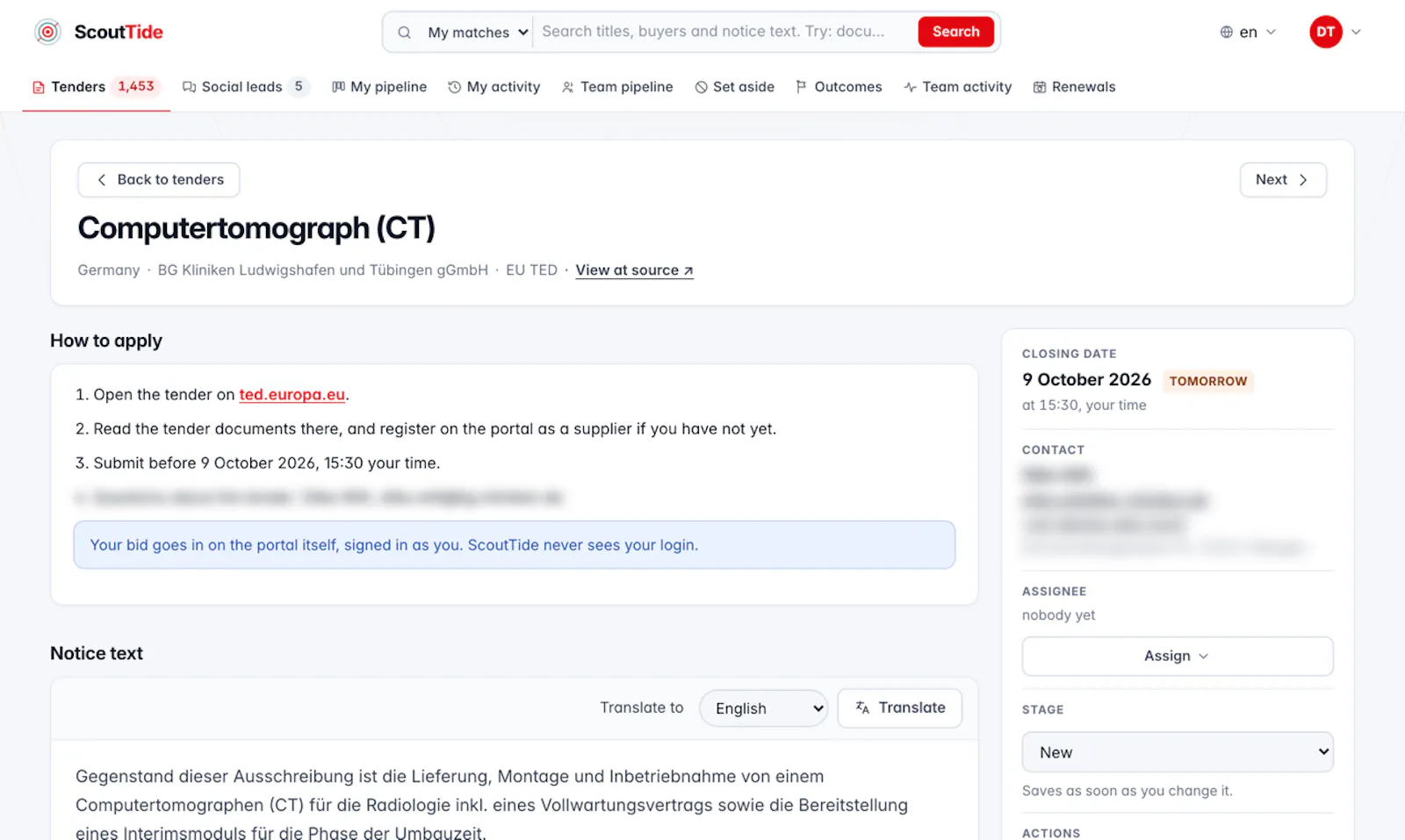Screen dimensions: 1405x840
Task: Click the Team pipeline people icon
Action: point(568,87)
